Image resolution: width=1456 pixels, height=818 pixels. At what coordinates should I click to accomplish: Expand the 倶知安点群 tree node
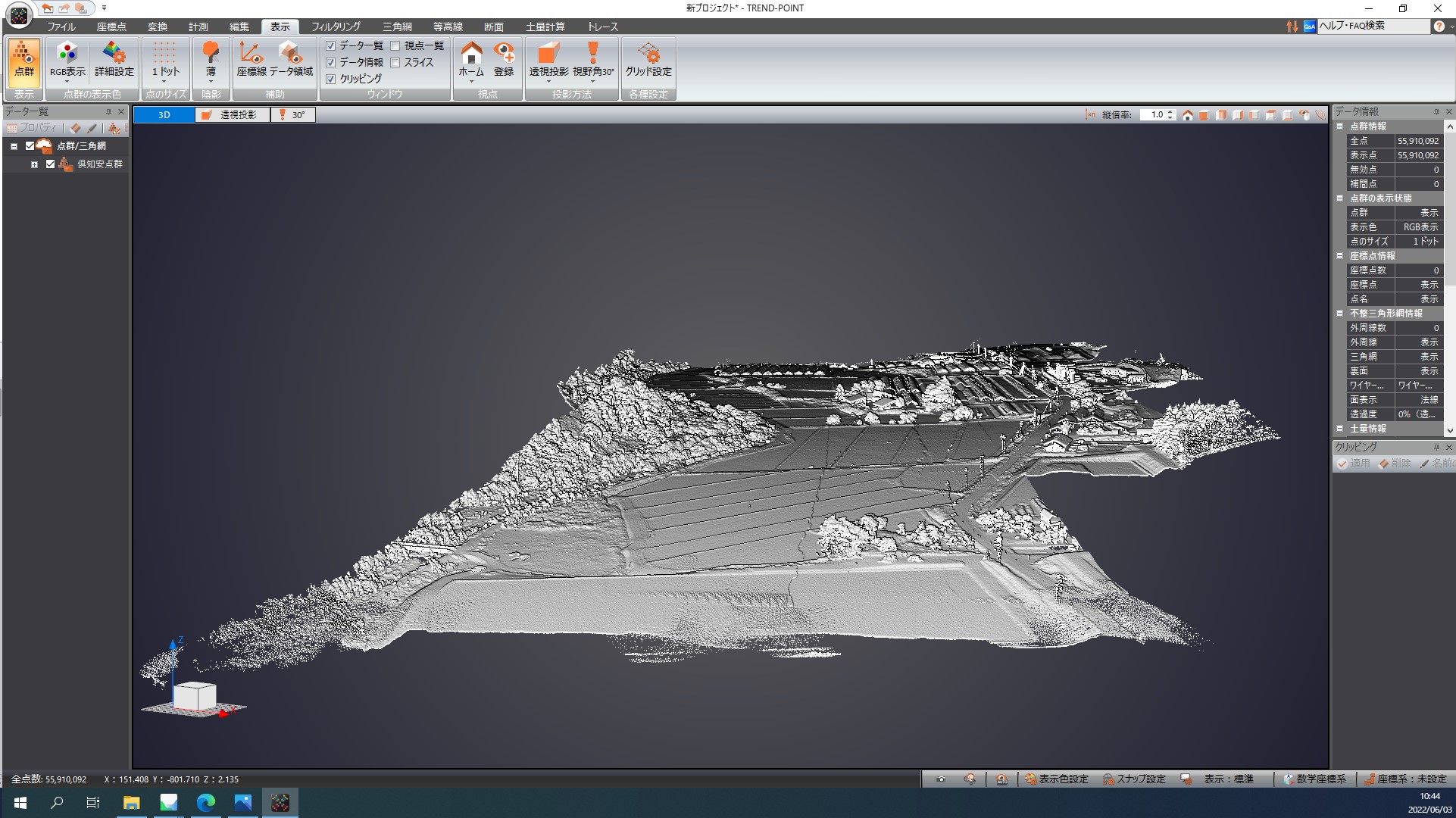point(34,164)
